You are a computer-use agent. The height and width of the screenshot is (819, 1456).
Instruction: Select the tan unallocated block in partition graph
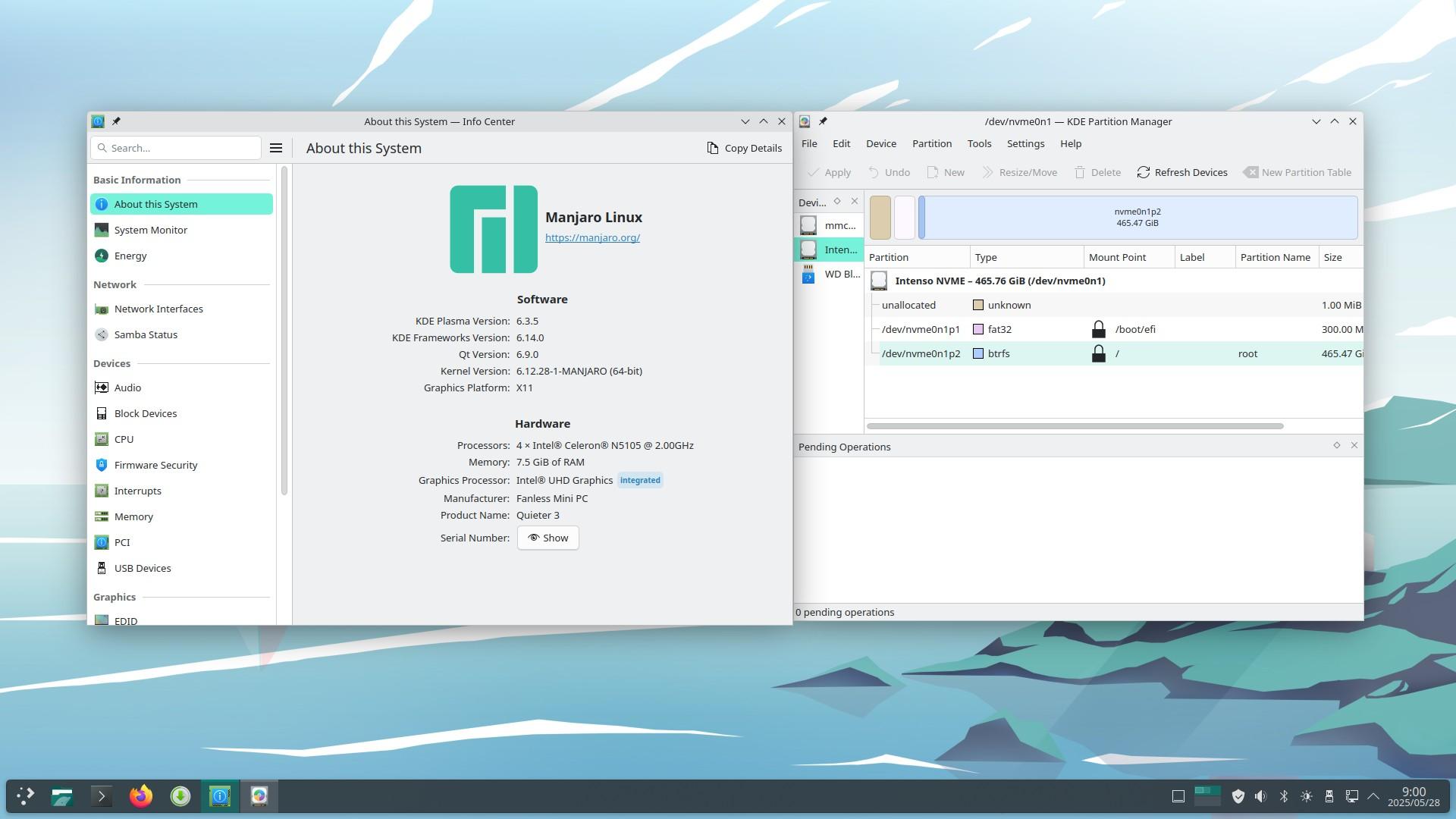click(x=880, y=218)
